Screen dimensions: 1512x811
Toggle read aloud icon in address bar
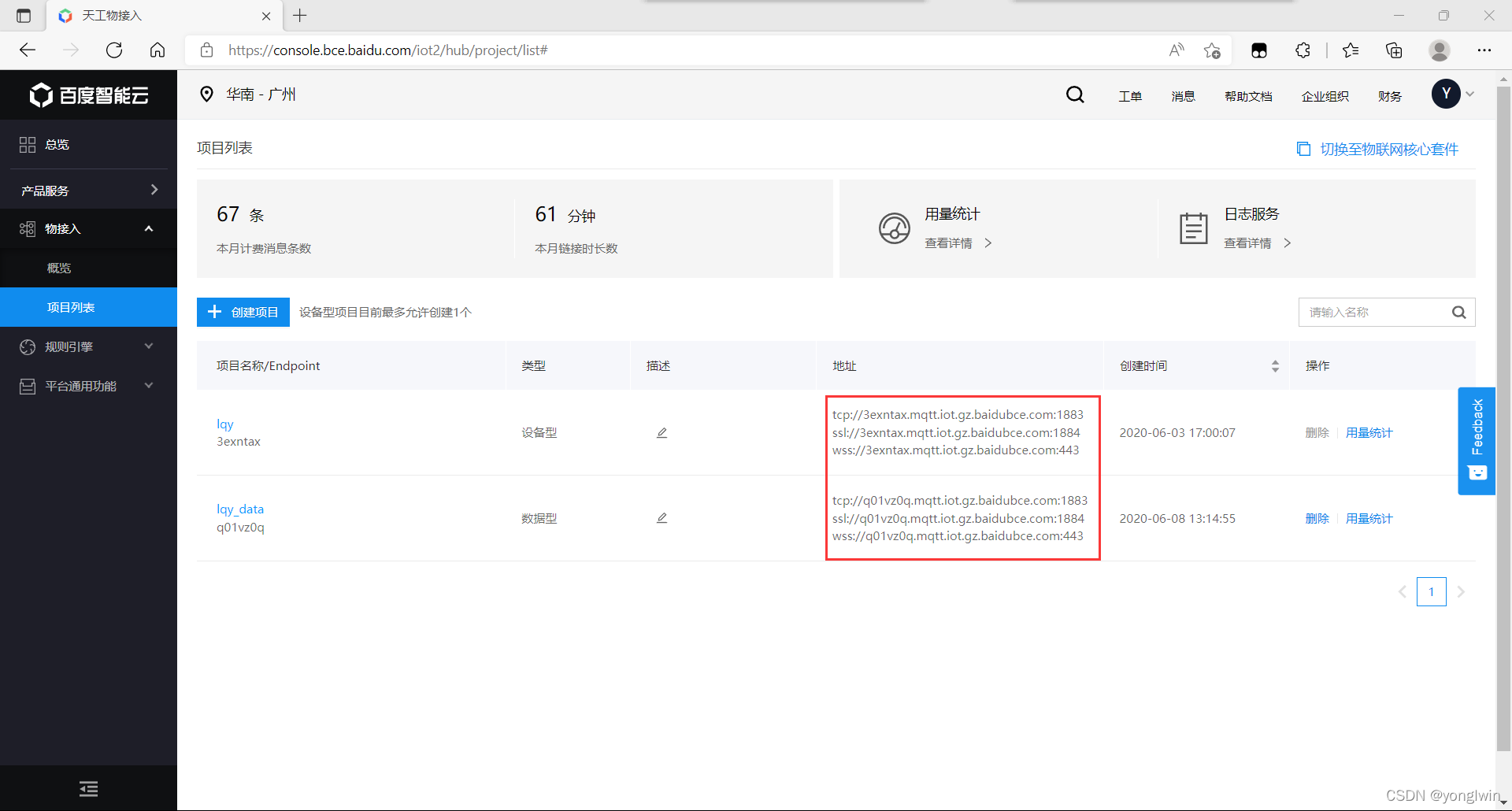click(x=1177, y=50)
